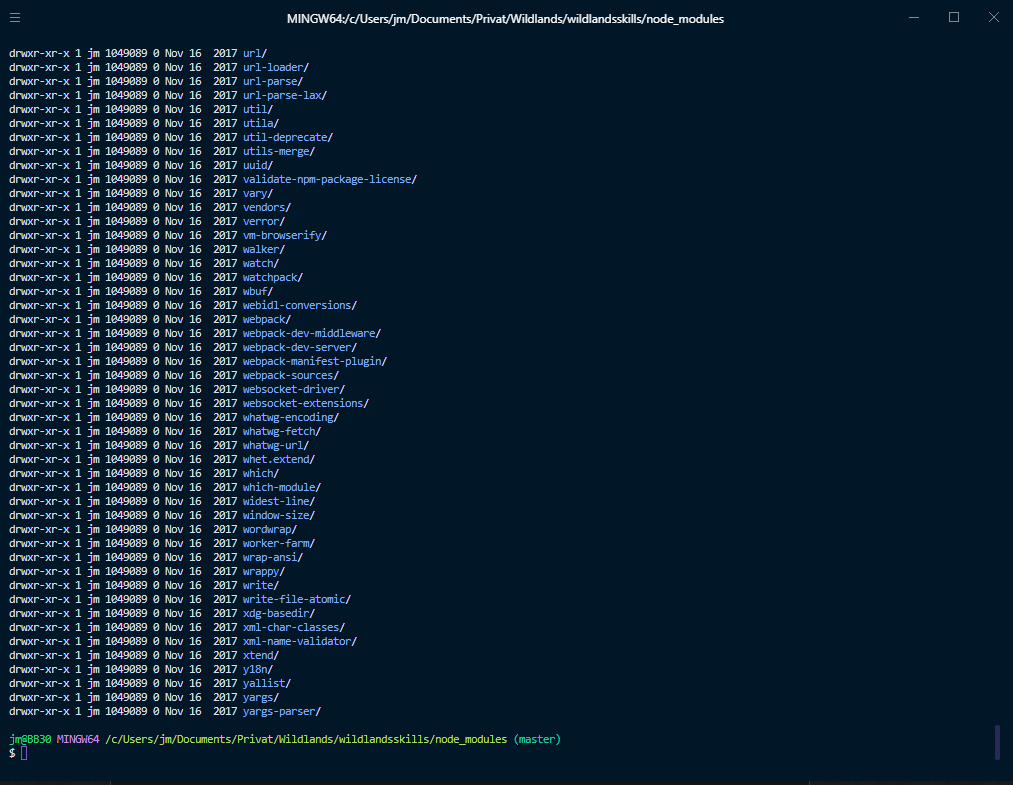Close the MINGW64 terminal window

[994, 18]
